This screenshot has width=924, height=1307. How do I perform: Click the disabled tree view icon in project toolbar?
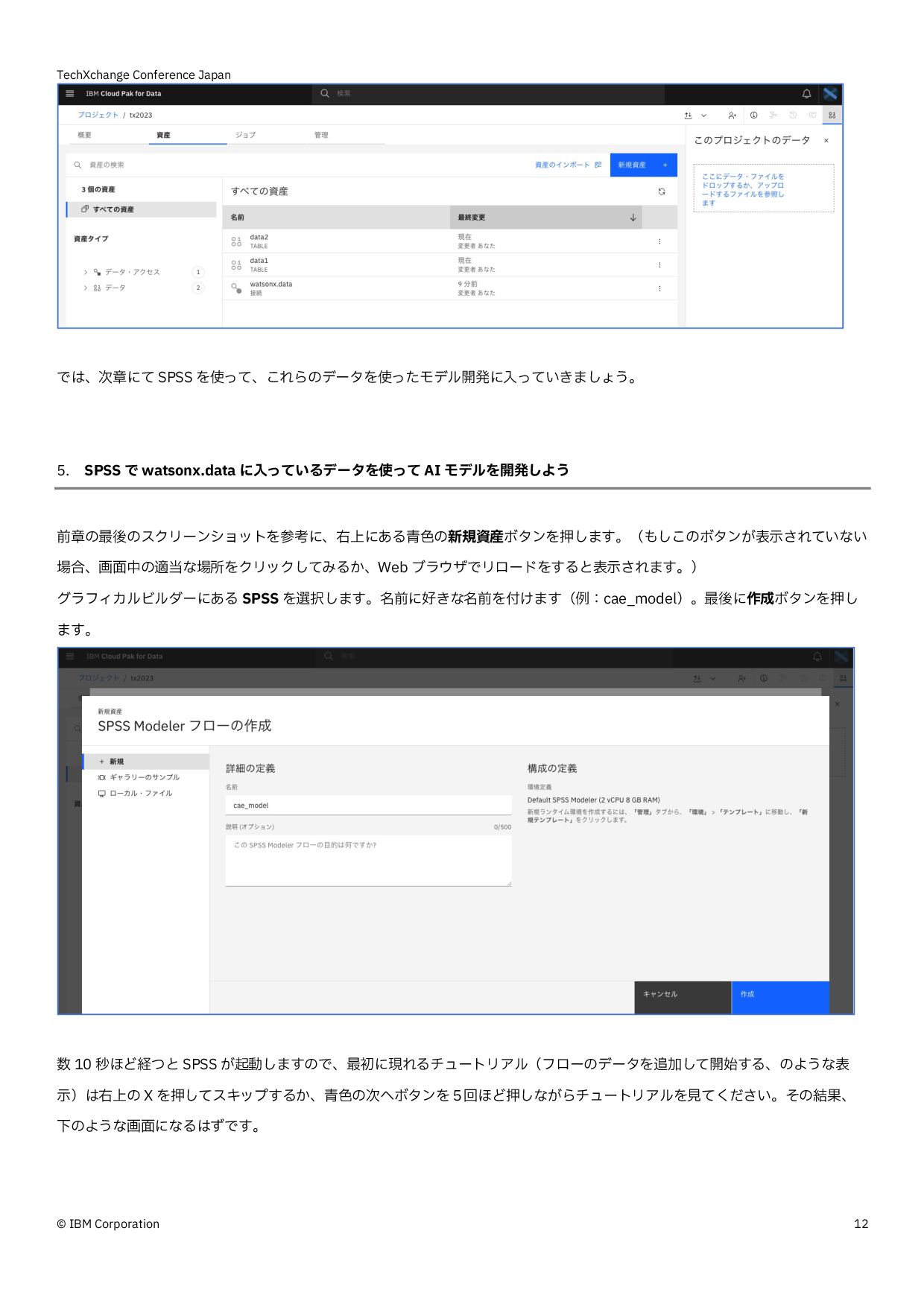(773, 115)
